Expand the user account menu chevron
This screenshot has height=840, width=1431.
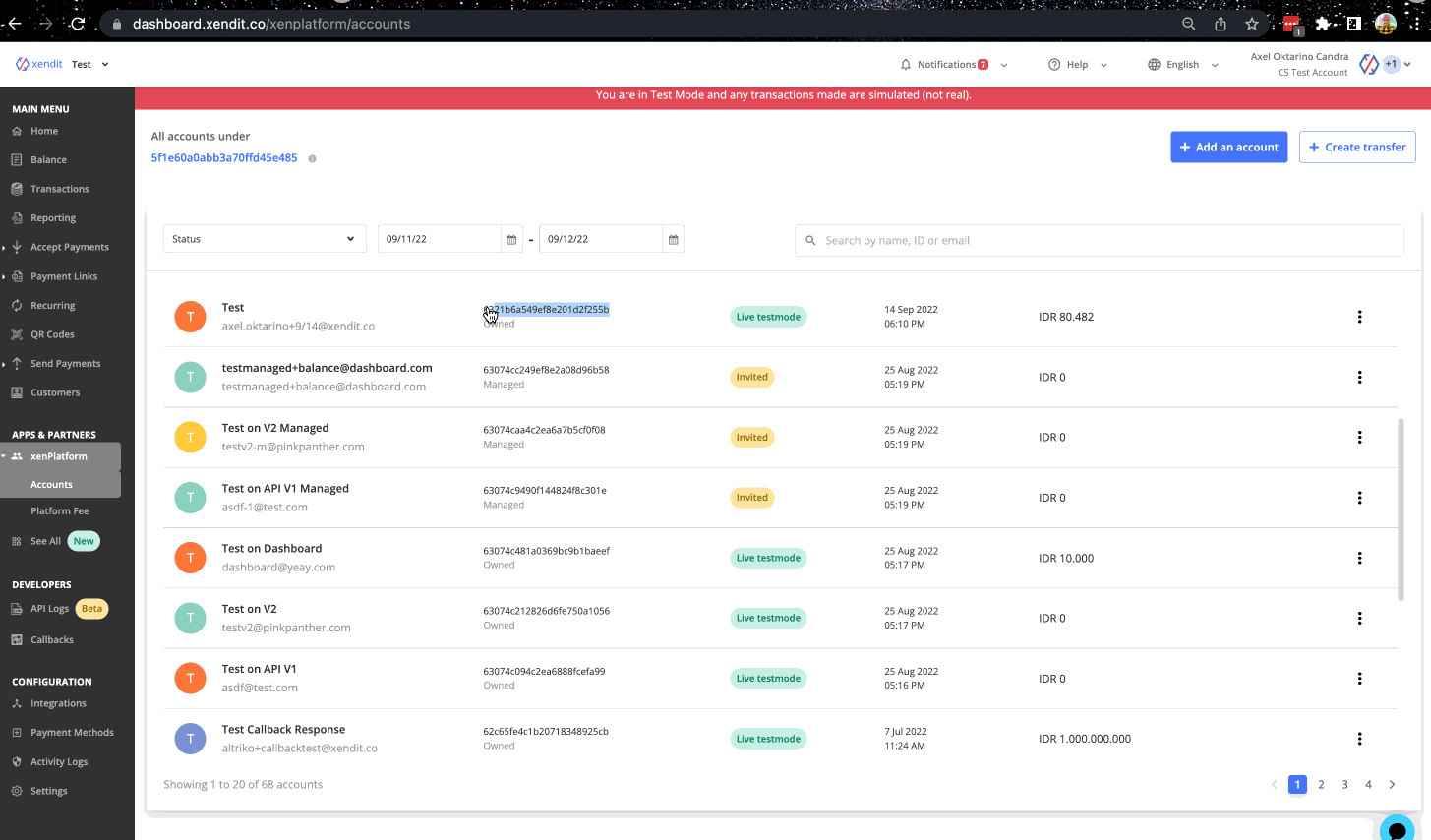pyautogui.click(x=1407, y=64)
